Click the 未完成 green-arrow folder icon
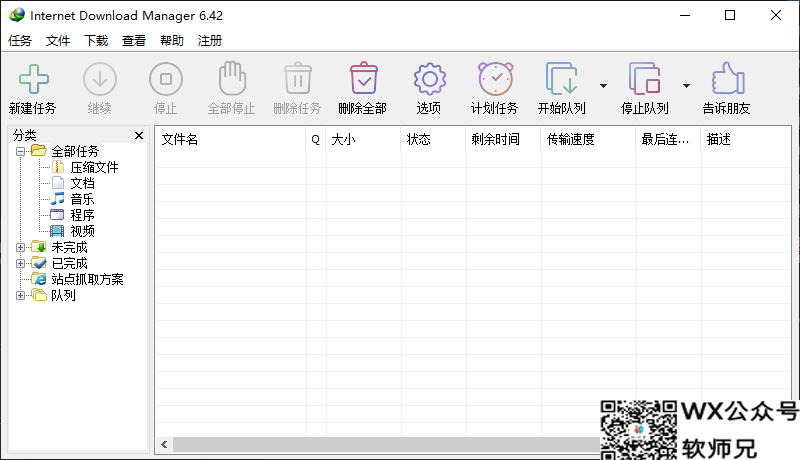This screenshot has width=800, height=460. click(39, 247)
